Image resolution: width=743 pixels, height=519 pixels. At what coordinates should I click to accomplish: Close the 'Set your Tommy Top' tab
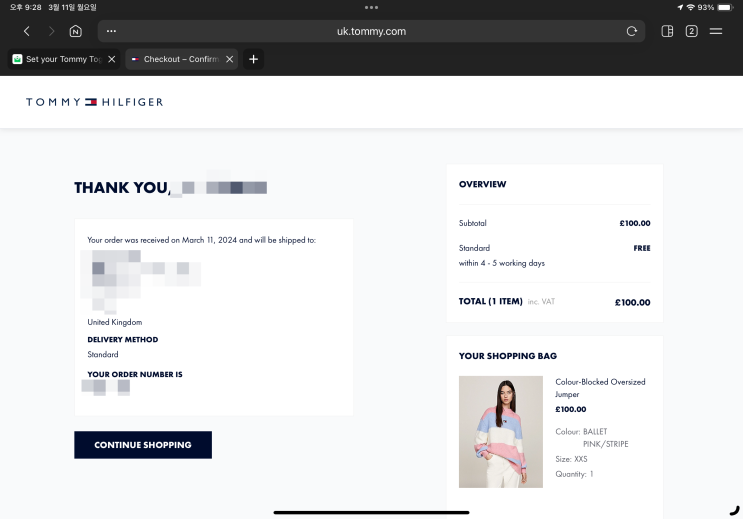112,59
